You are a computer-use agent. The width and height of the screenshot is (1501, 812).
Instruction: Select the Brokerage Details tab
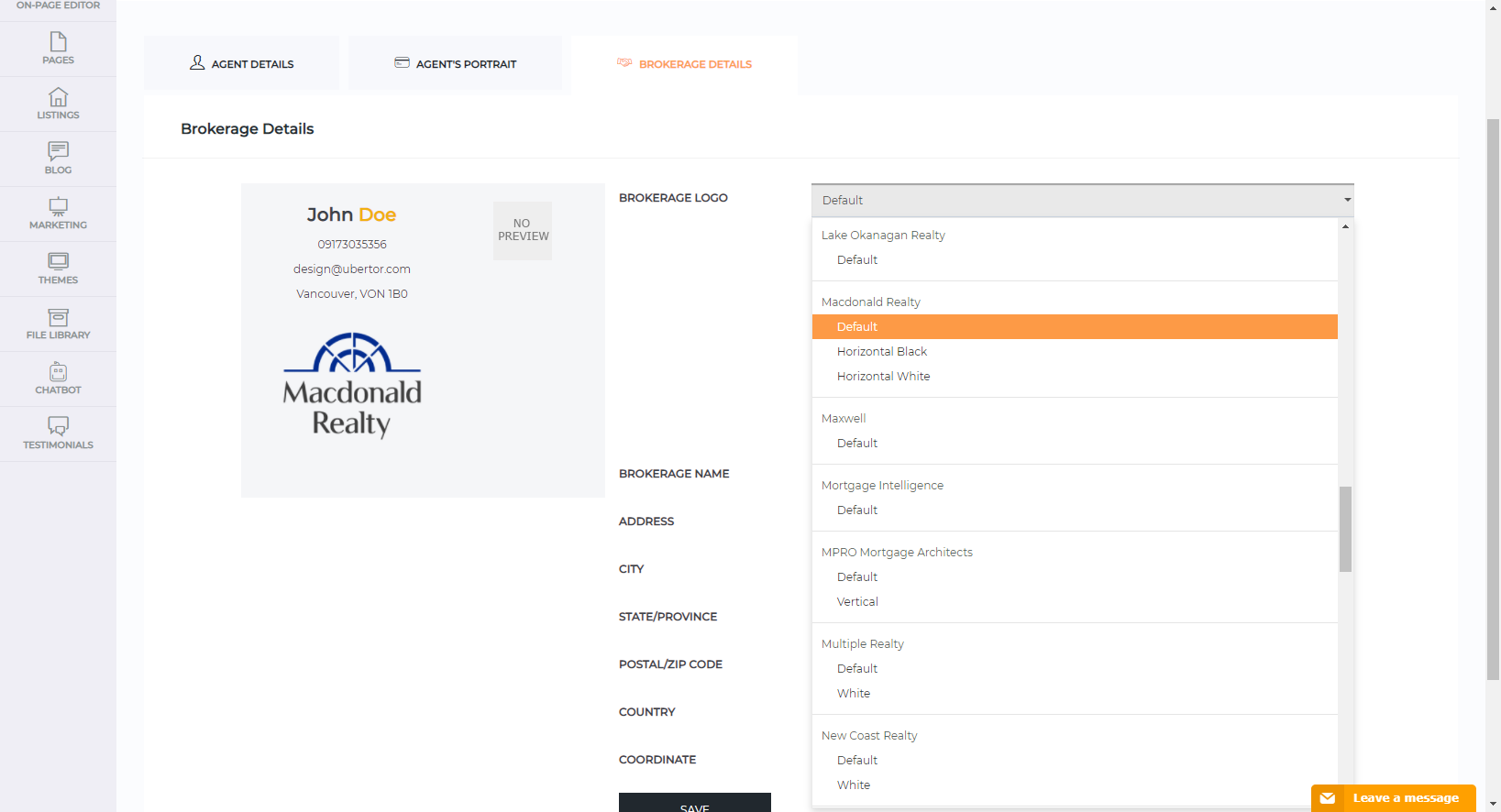(x=684, y=64)
